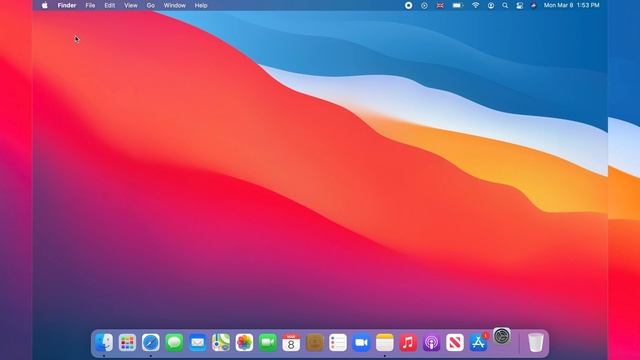Click the date and time clock
The image size is (640, 360).
pyautogui.click(x=571, y=5)
